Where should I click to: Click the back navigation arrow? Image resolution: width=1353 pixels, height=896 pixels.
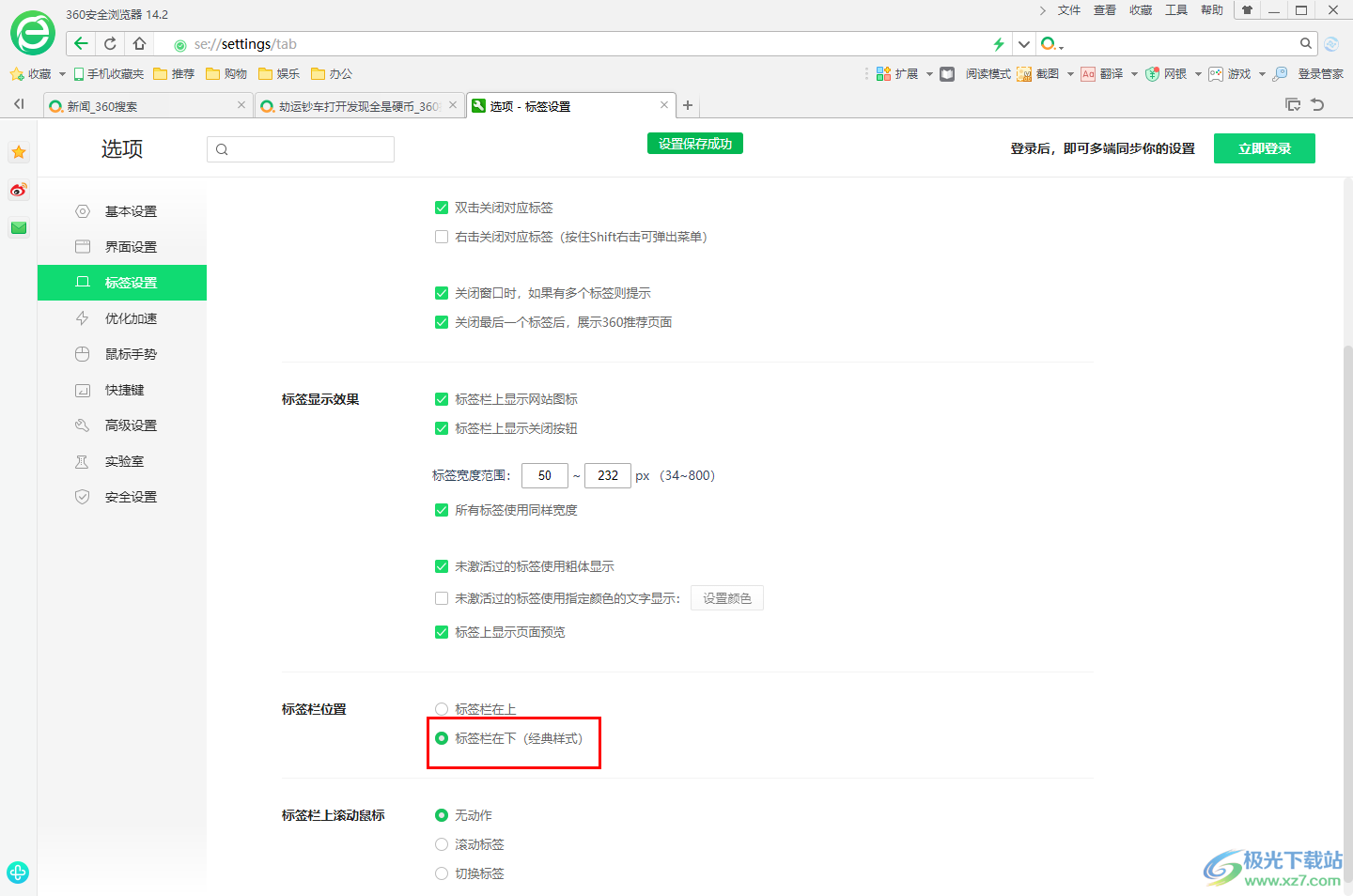click(81, 43)
